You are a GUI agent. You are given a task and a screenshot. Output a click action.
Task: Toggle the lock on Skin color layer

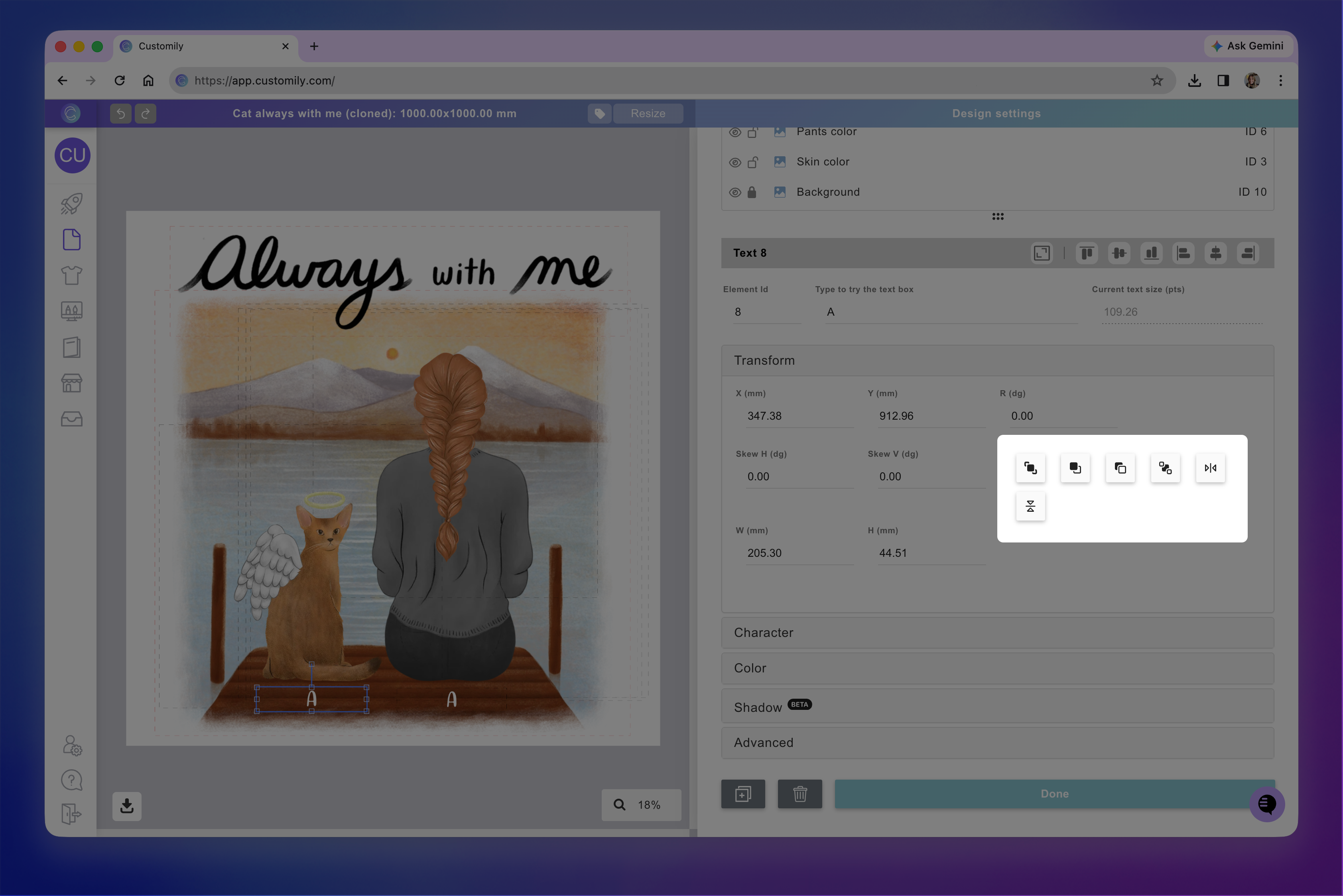(753, 162)
